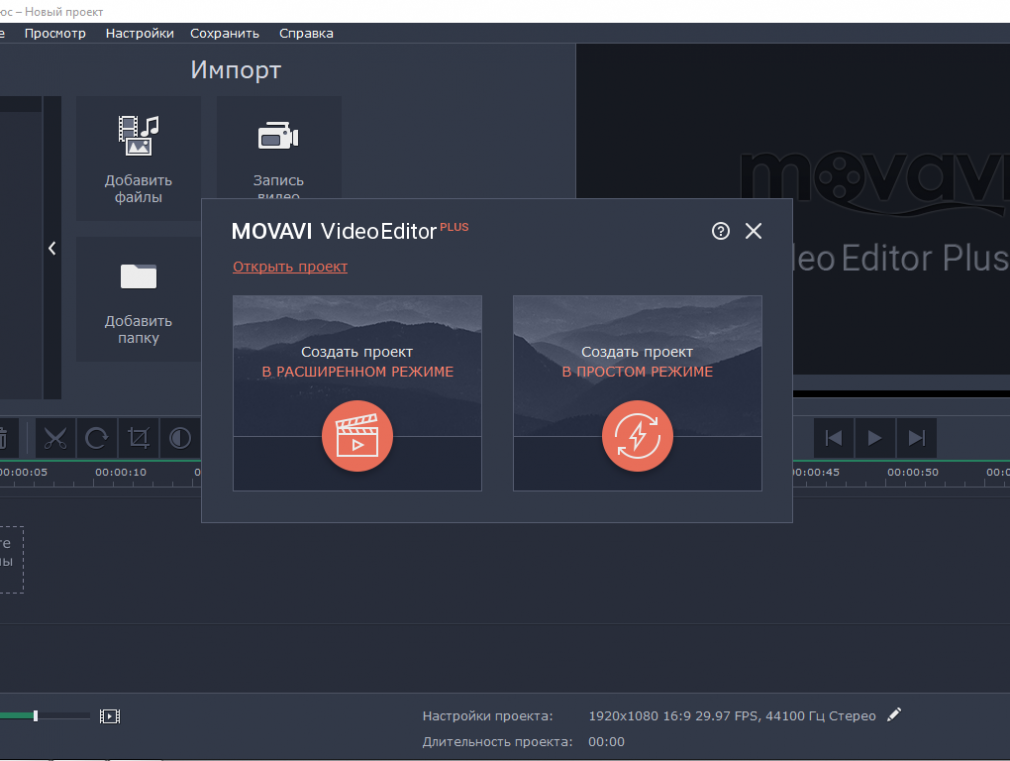Click the clapperboard icon in the dialog
This screenshot has height=761, width=1010.
[357, 436]
